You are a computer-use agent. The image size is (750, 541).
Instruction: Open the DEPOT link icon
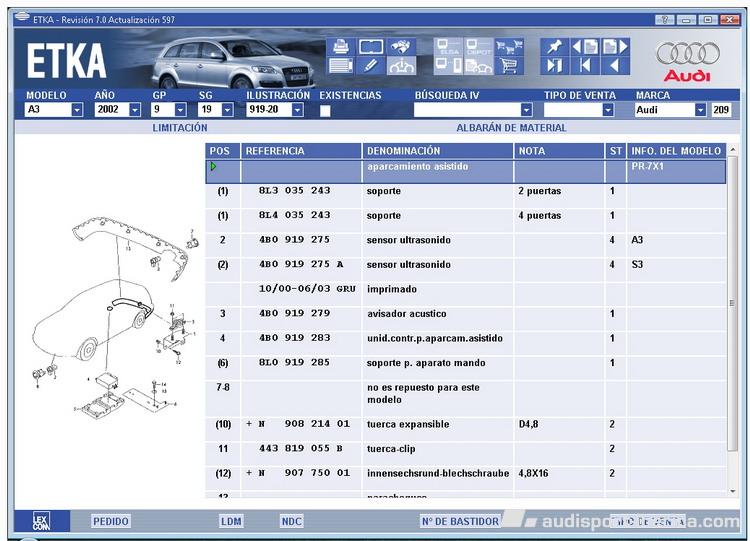click(x=478, y=47)
